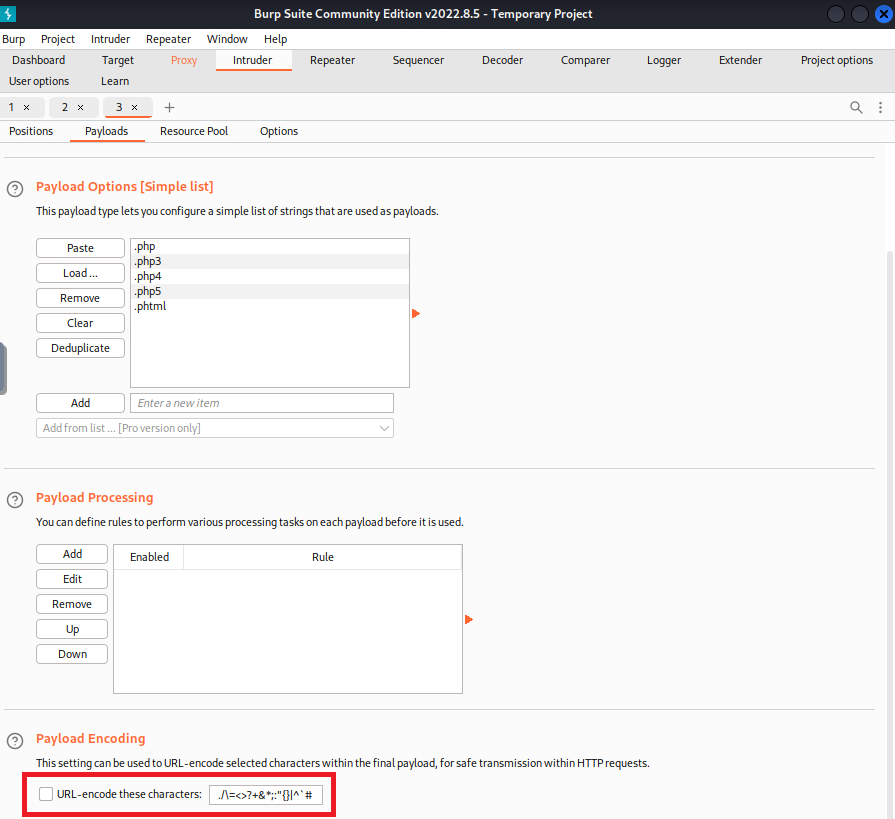Open the Comparer tab
This screenshot has height=819, width=895.
[585, 60]
